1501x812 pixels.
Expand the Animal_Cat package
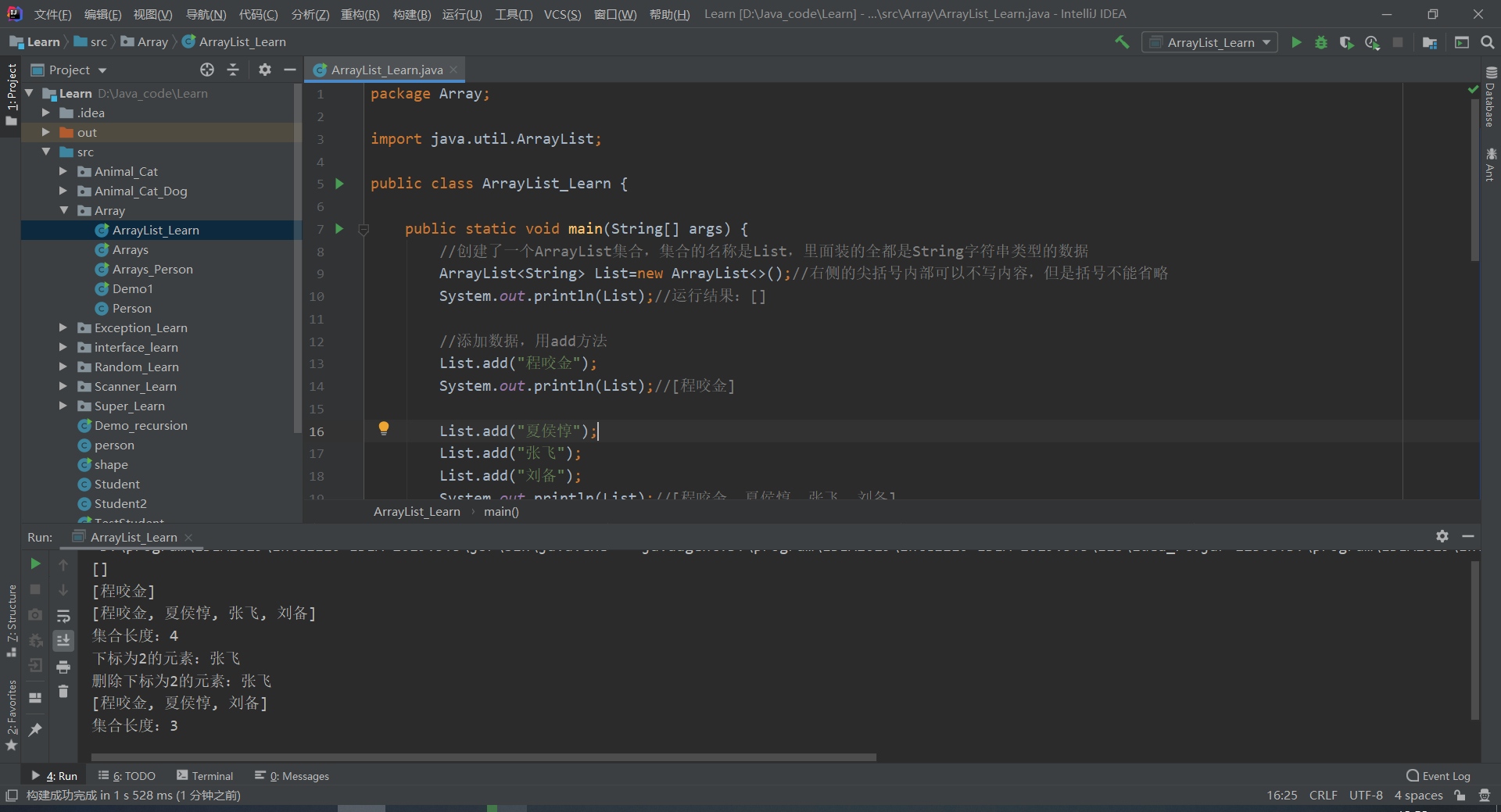click(63, 171)
